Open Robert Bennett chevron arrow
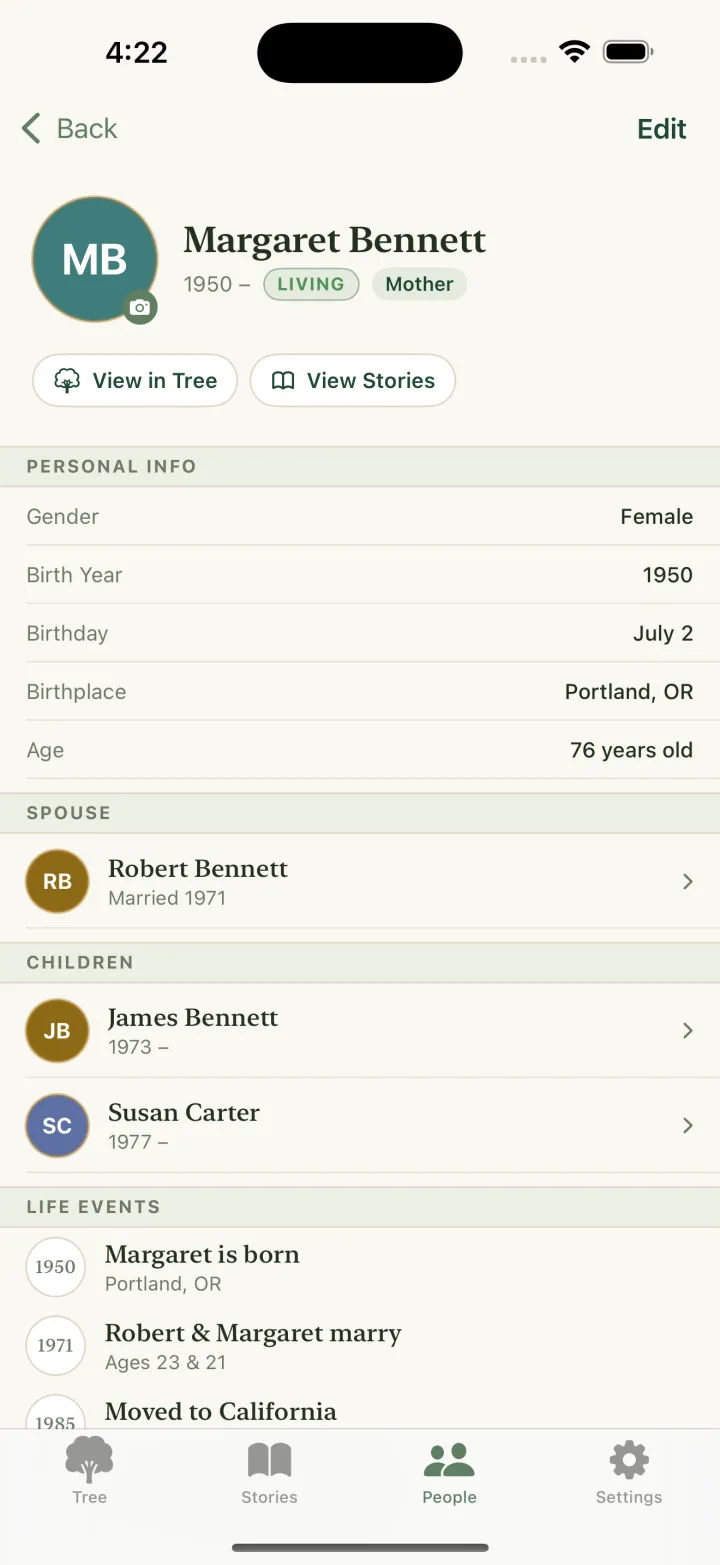 688,881
